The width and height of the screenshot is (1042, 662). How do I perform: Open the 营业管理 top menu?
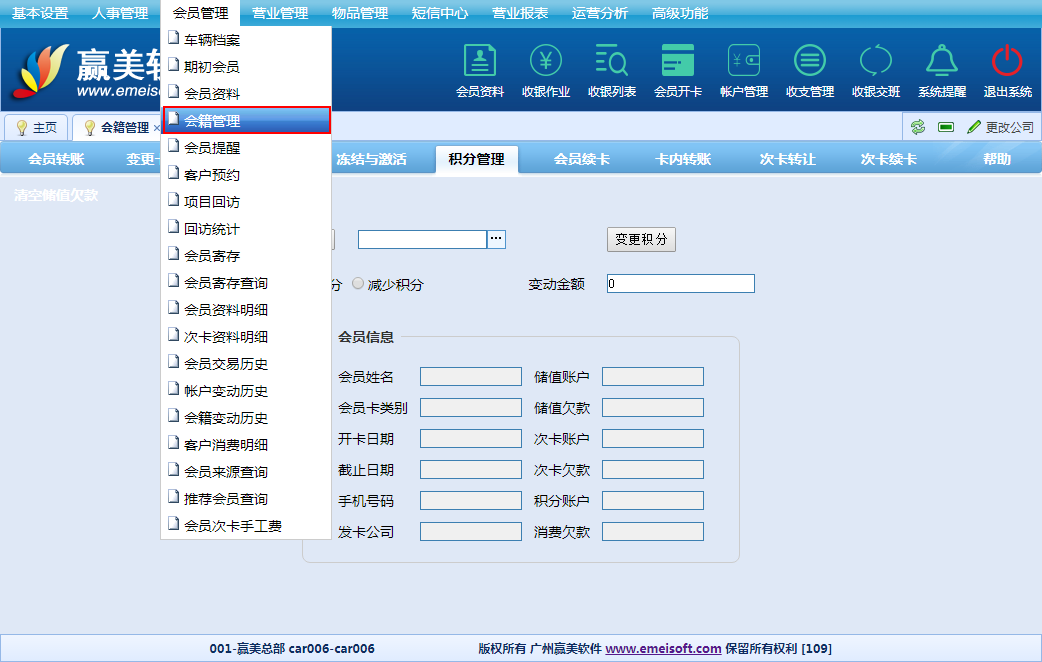click(x=280, y=13)
